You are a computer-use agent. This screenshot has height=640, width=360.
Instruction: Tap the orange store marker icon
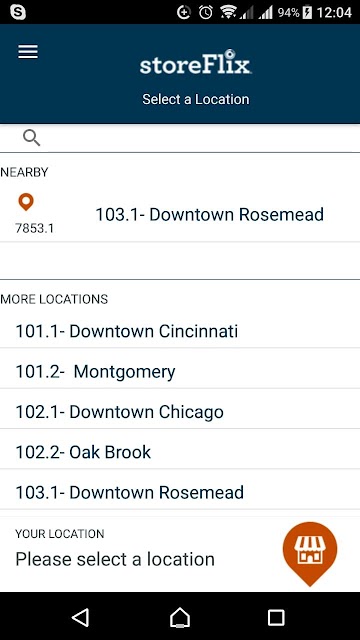pyautogui.click(x=310, y=554)
